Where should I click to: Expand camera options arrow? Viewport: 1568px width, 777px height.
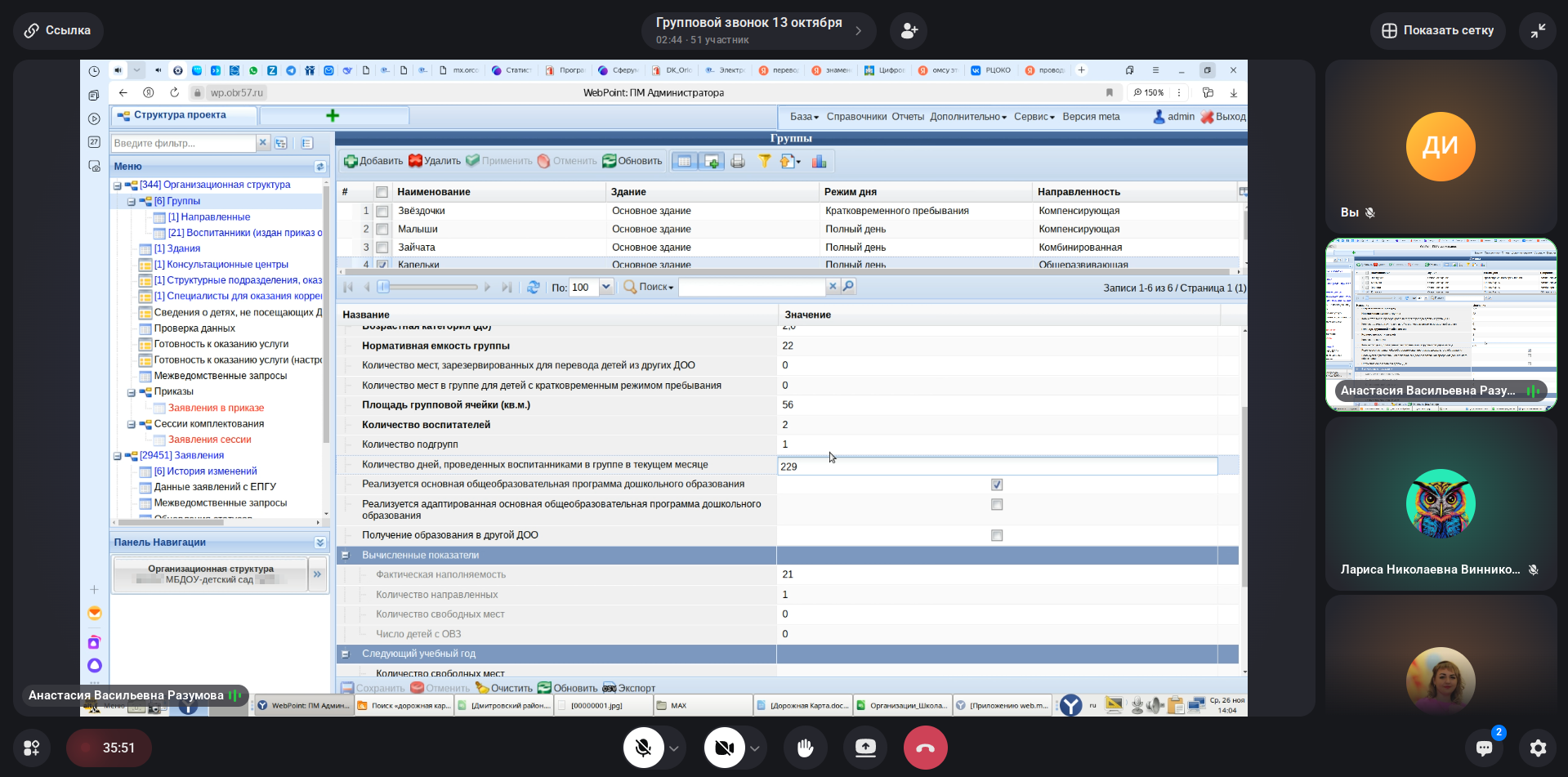point(755,748)
